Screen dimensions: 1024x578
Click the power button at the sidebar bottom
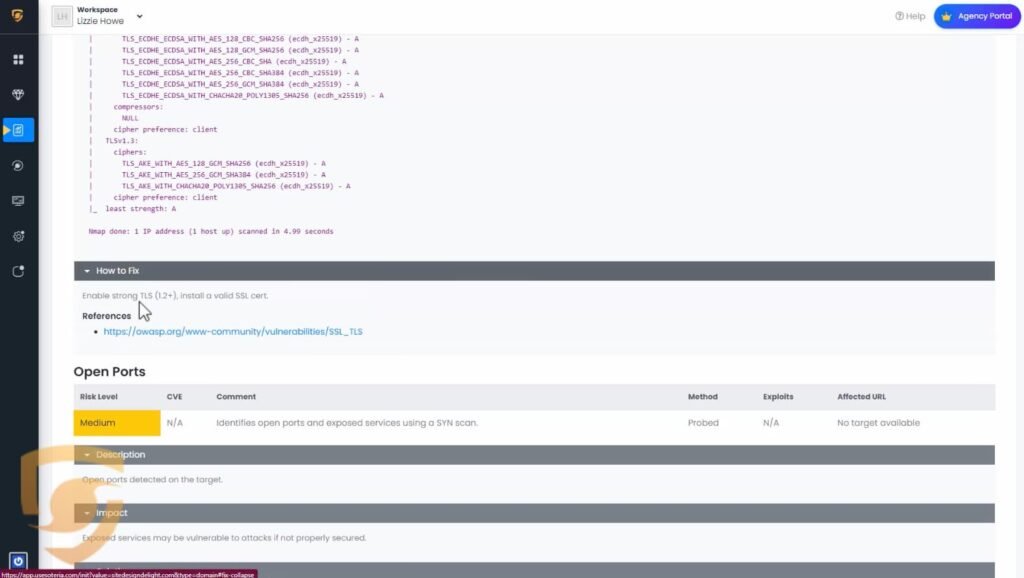point(18,561)
